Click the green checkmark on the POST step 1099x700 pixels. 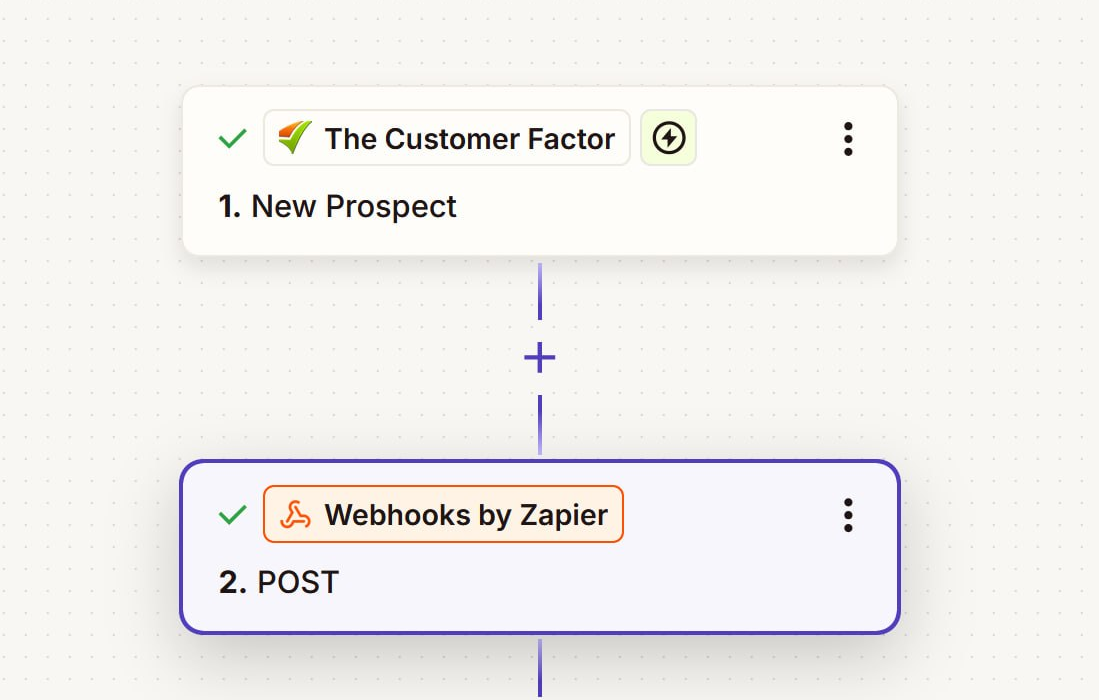click(x=231, y=514)
